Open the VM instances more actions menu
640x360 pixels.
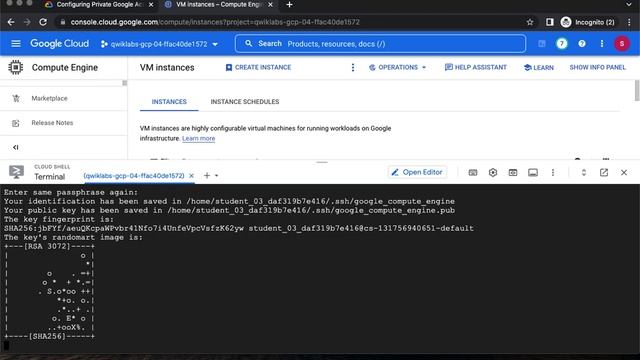click(x=353, y=67)
